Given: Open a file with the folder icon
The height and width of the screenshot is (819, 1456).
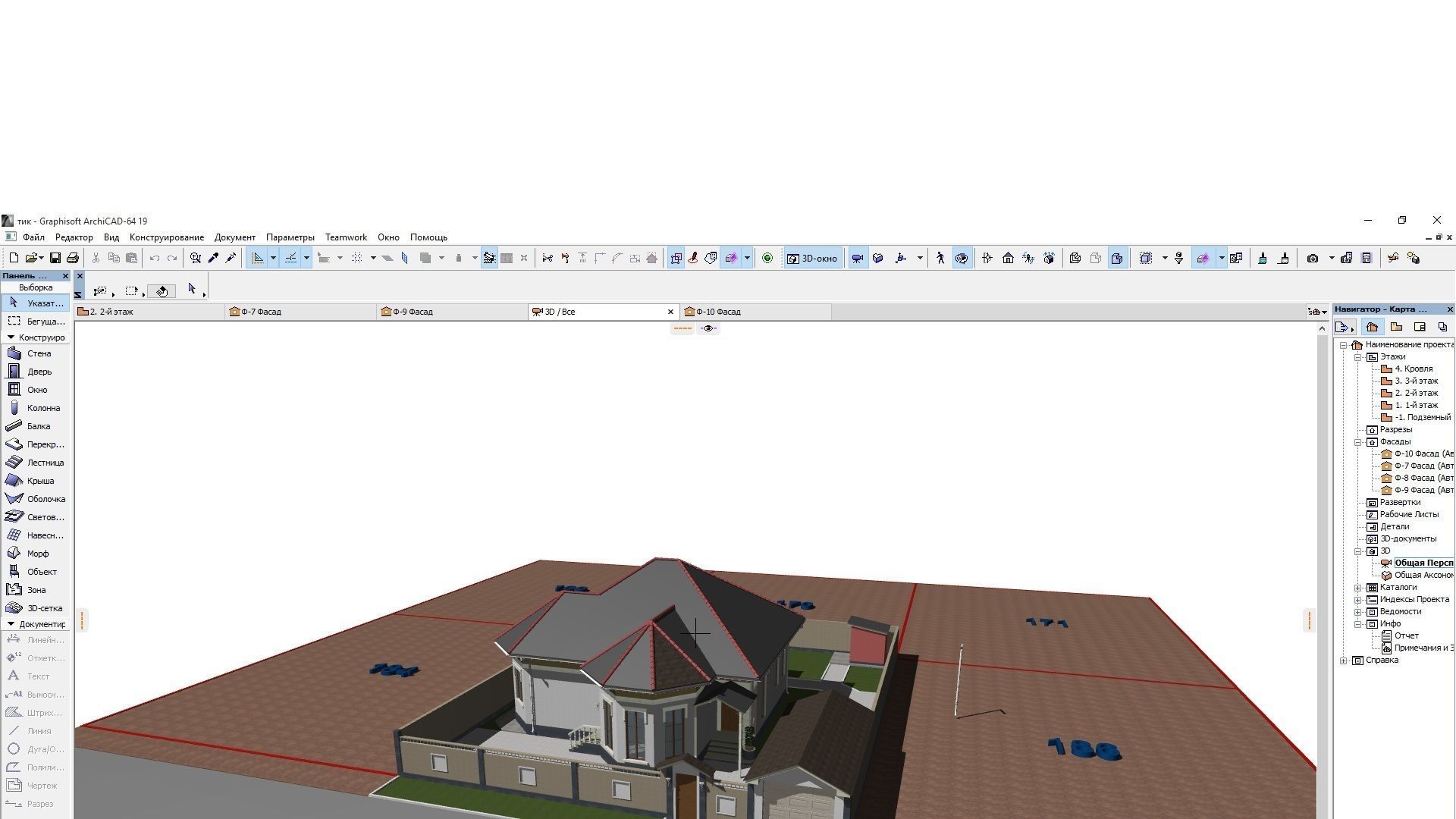Looking at the screenshot, I should click(32, 259).
